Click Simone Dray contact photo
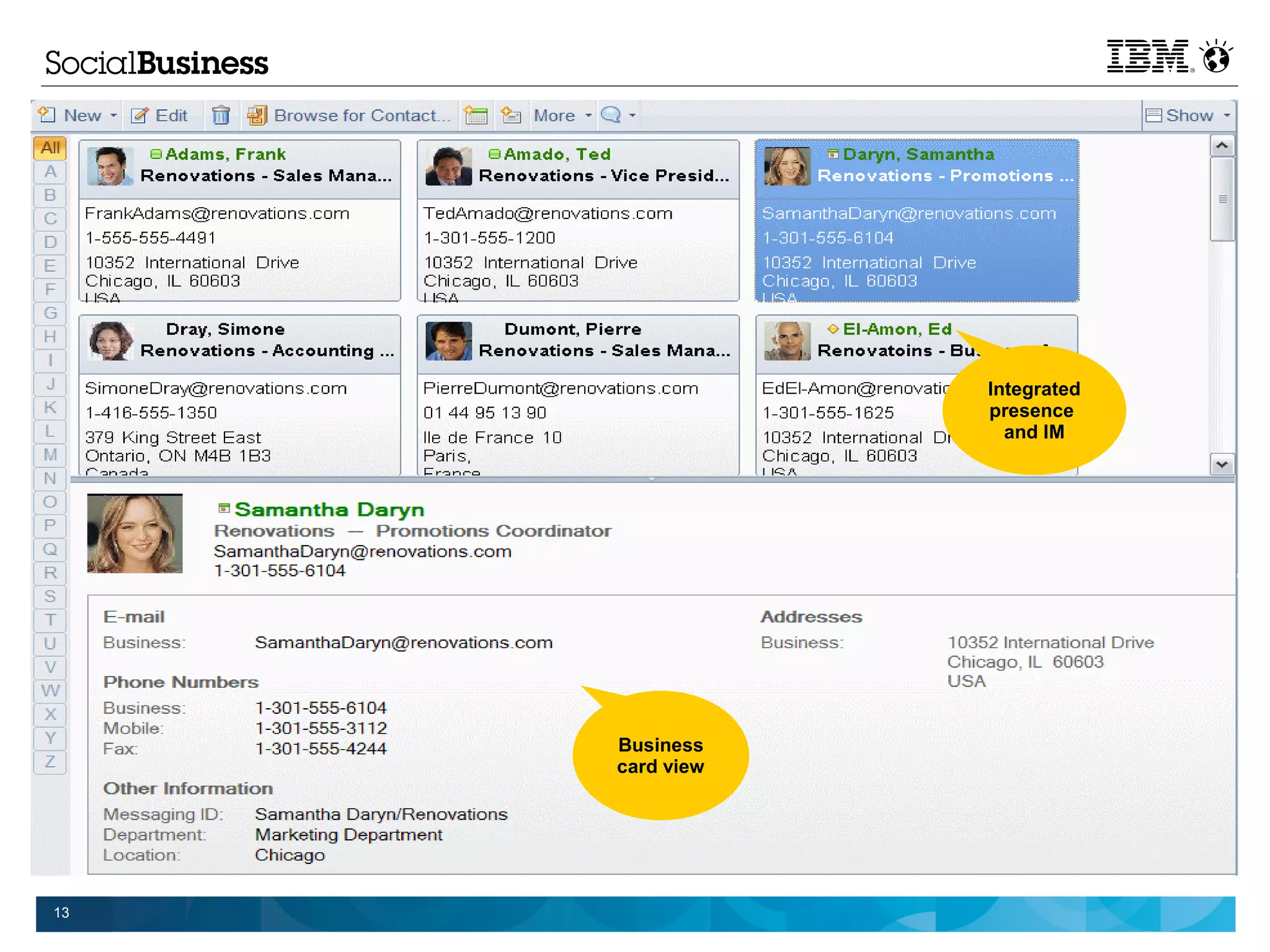The width and height of the screenshot is (1270, 952). [110, 341]
